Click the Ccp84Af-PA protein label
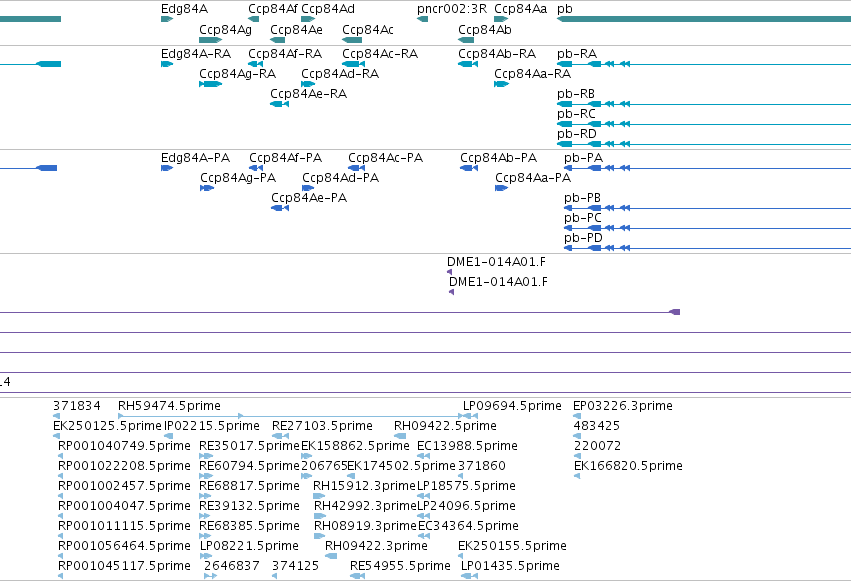Viewport: 851px width, 581px height. coord(285,158)
